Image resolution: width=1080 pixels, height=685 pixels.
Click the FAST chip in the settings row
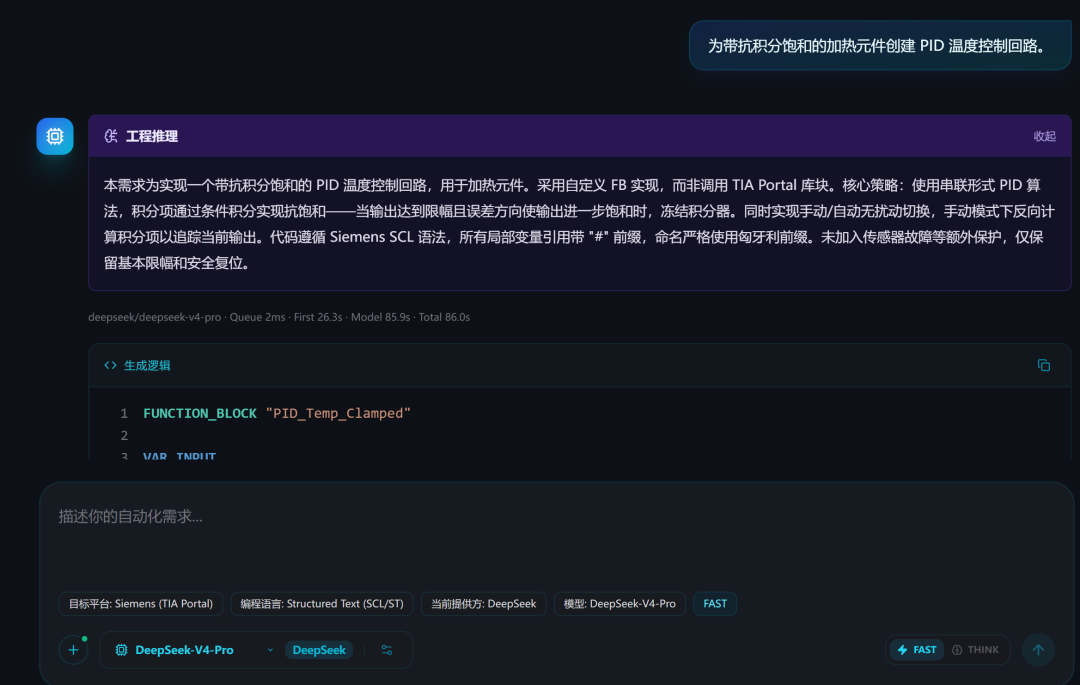715,604
